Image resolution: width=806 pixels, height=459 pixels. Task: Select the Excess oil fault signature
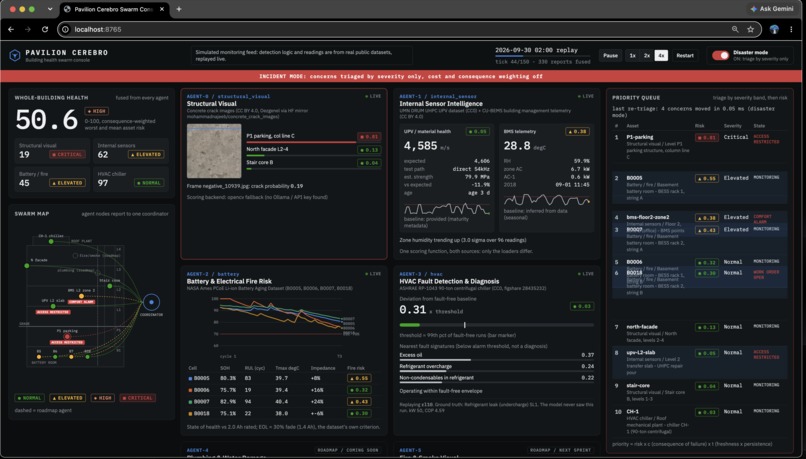[x=497, y=356]
